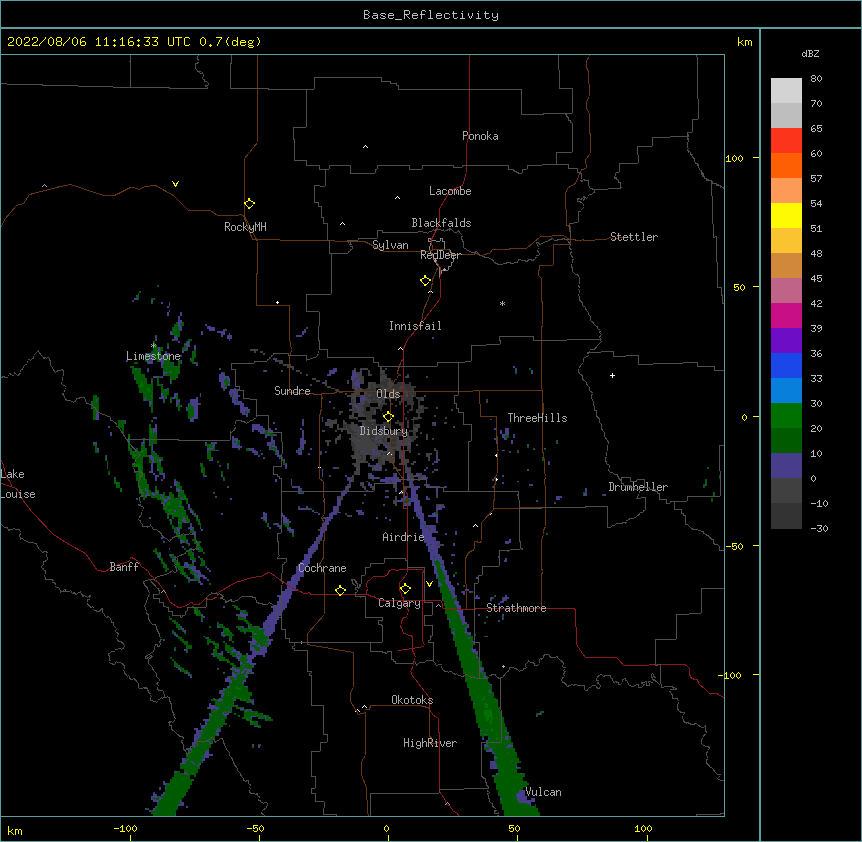Select the yellow diamond marker below Cochrane
Screen dimensions: 862x842
point(340,590)
